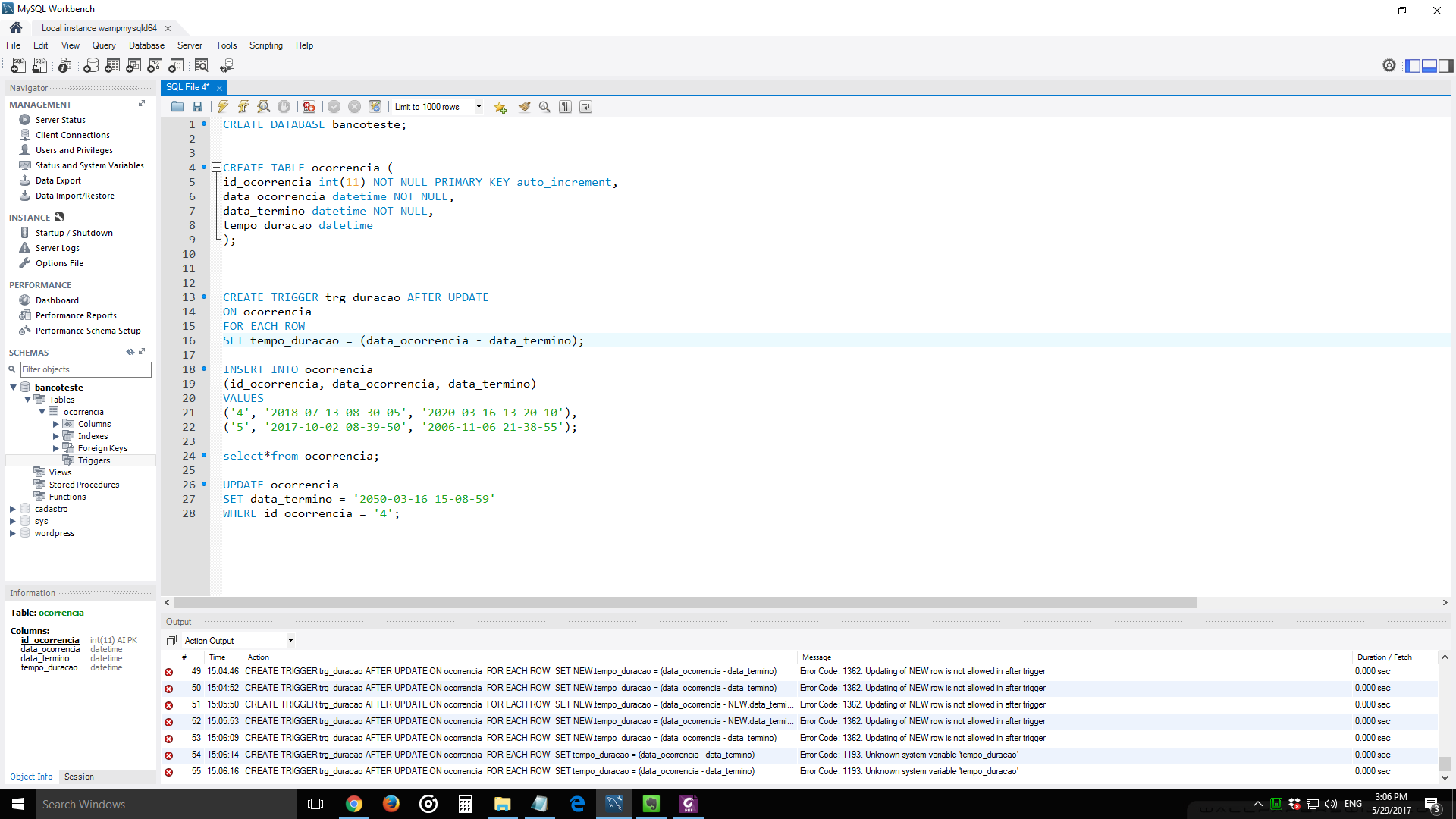Toggle the bottom output panel visibility

pos(1429,66)
